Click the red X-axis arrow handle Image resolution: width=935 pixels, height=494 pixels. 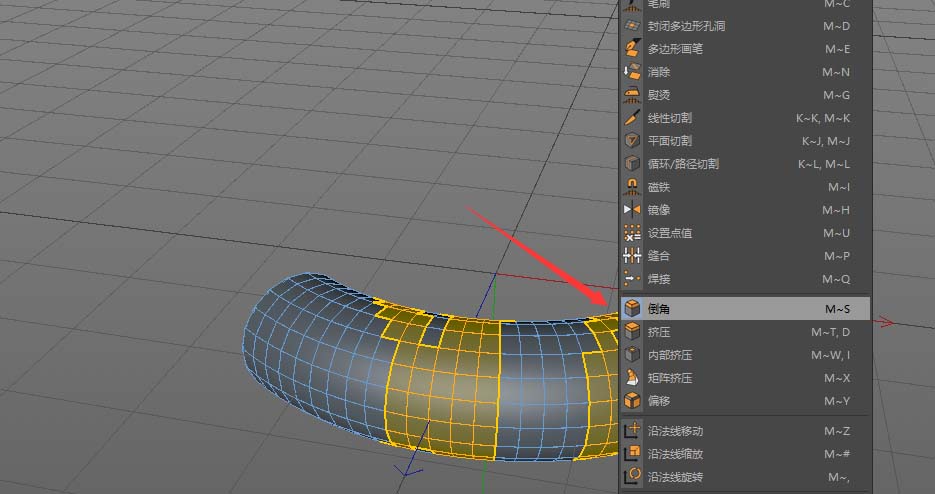point(884,322)
